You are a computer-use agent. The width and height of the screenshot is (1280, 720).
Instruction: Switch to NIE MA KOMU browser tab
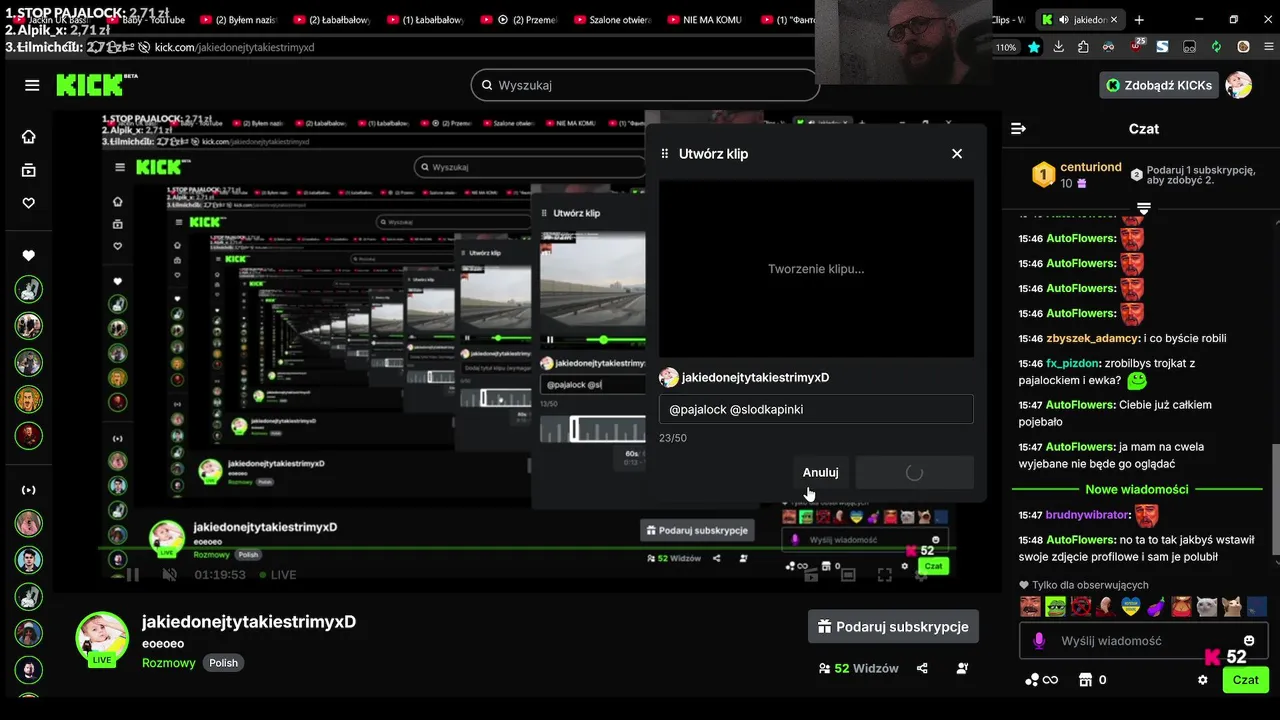707,20
